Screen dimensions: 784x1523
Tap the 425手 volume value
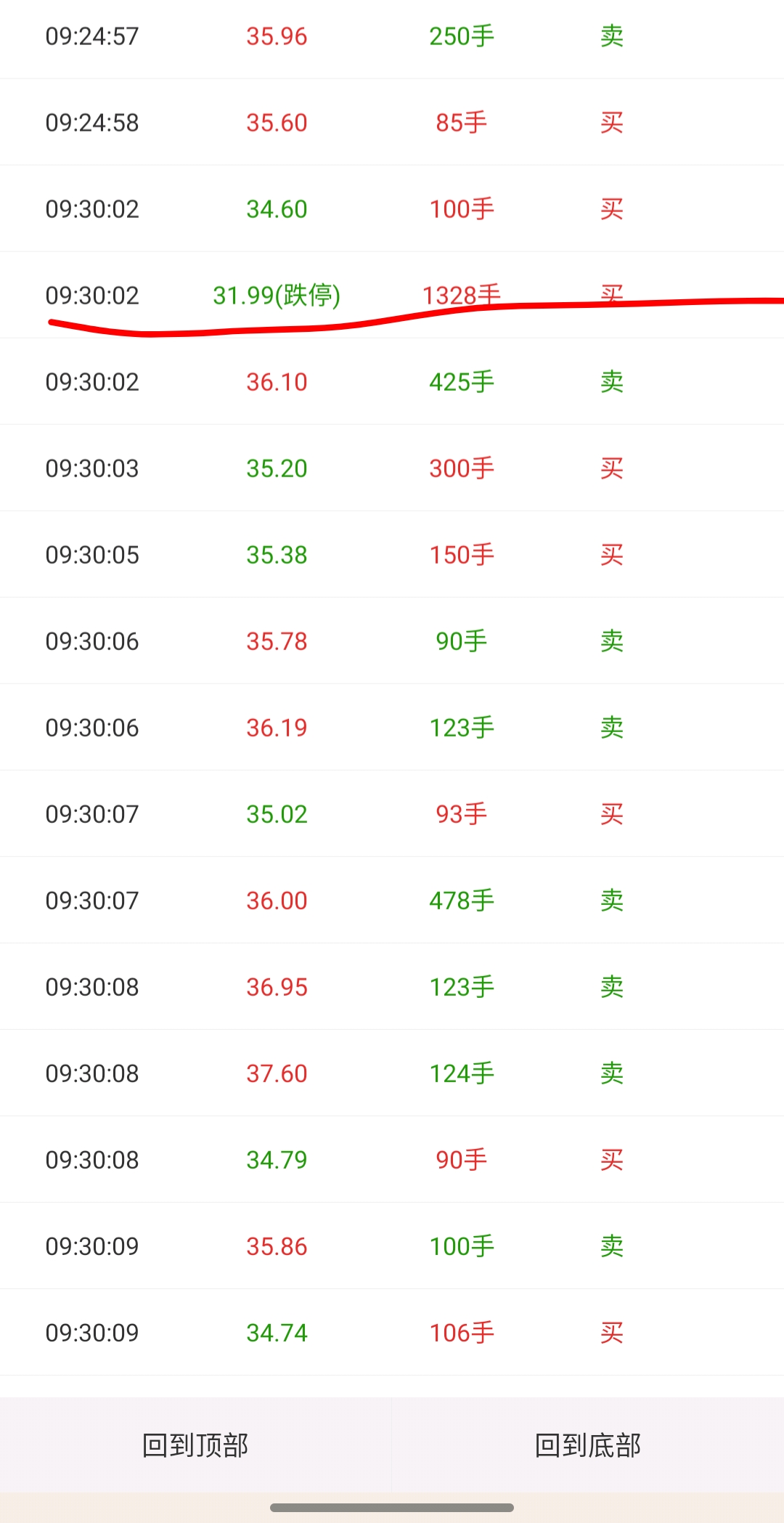tap(462, 382)
